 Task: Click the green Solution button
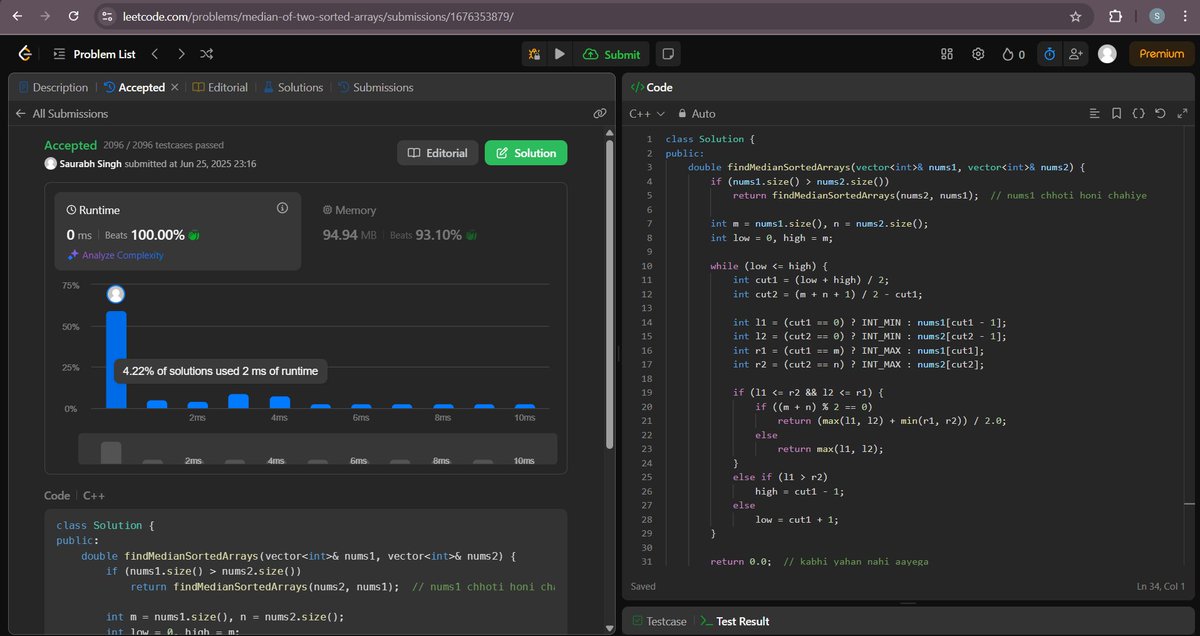point(526,153)
